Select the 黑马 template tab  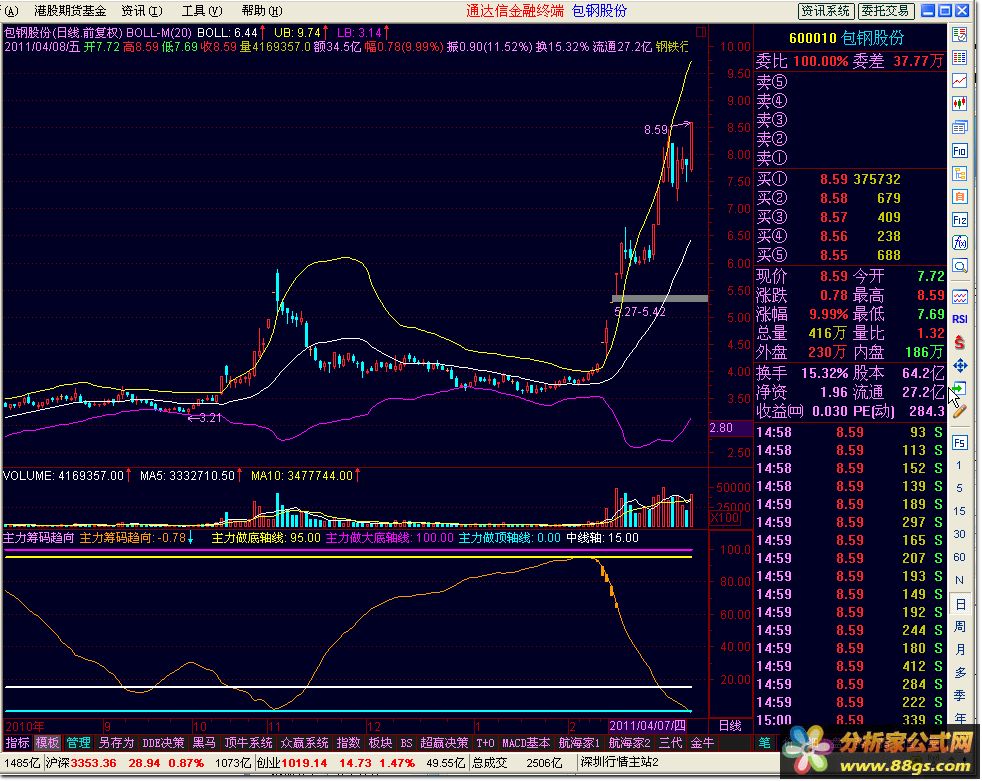(204, 743)
